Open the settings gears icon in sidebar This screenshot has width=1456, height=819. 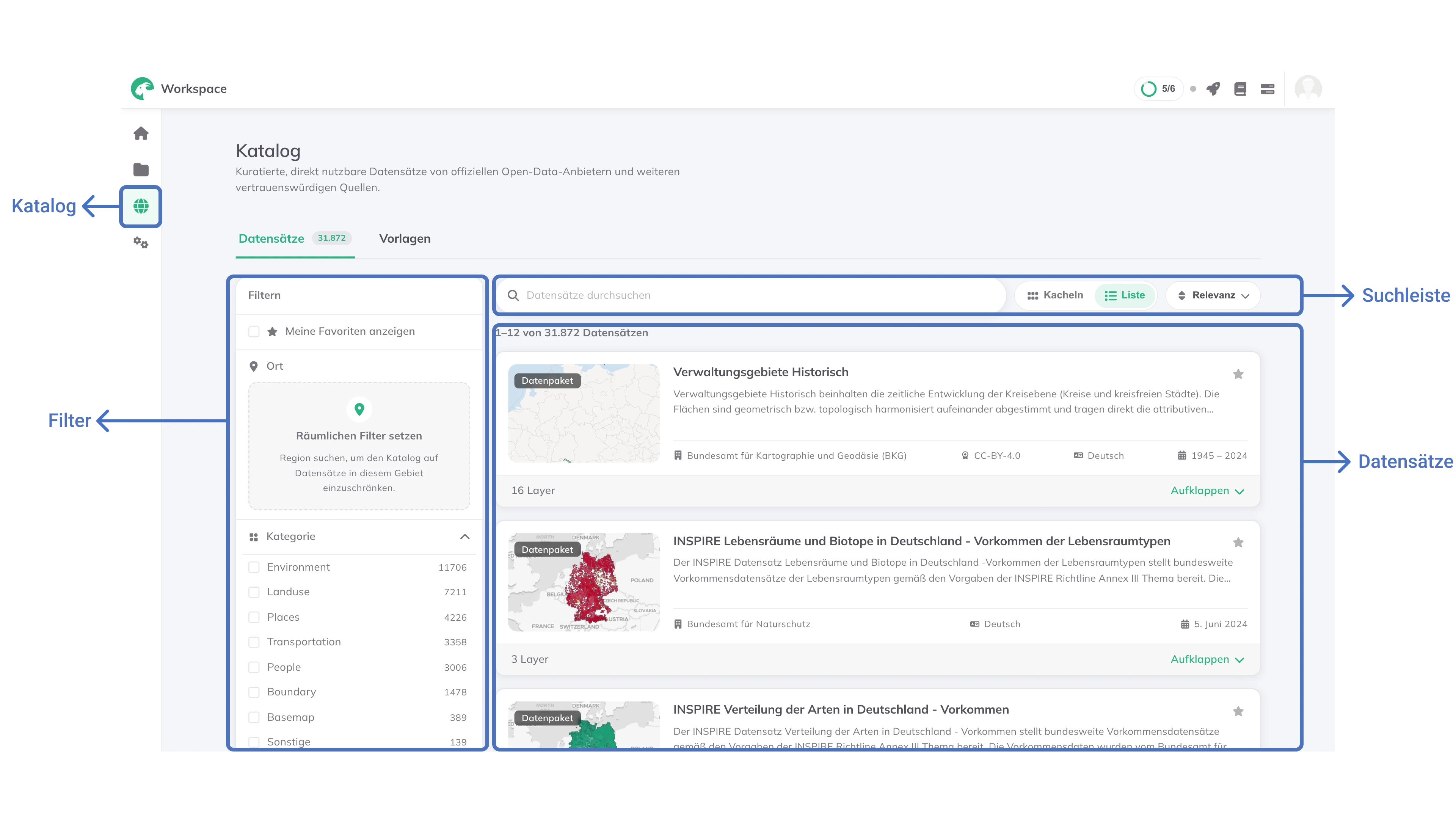pos(141,243)
